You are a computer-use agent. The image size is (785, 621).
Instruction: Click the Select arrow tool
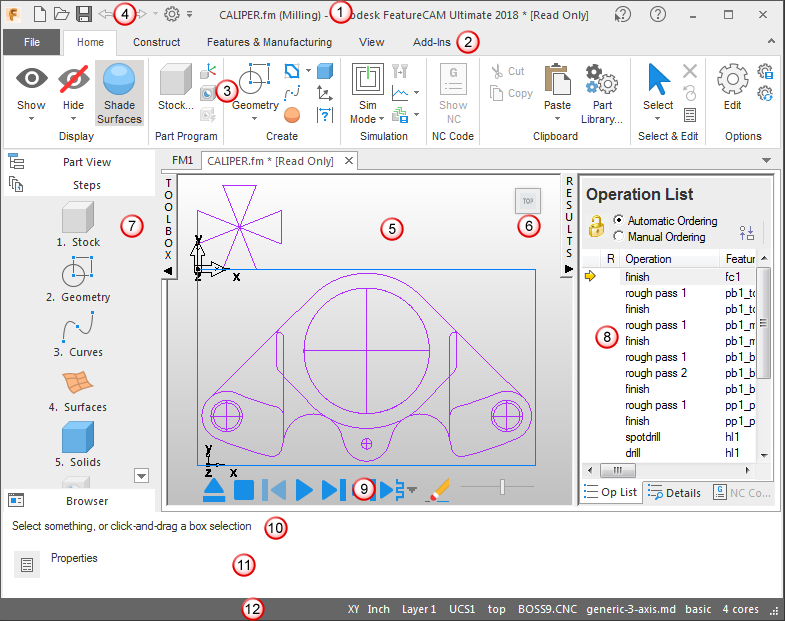coord(658,79)
